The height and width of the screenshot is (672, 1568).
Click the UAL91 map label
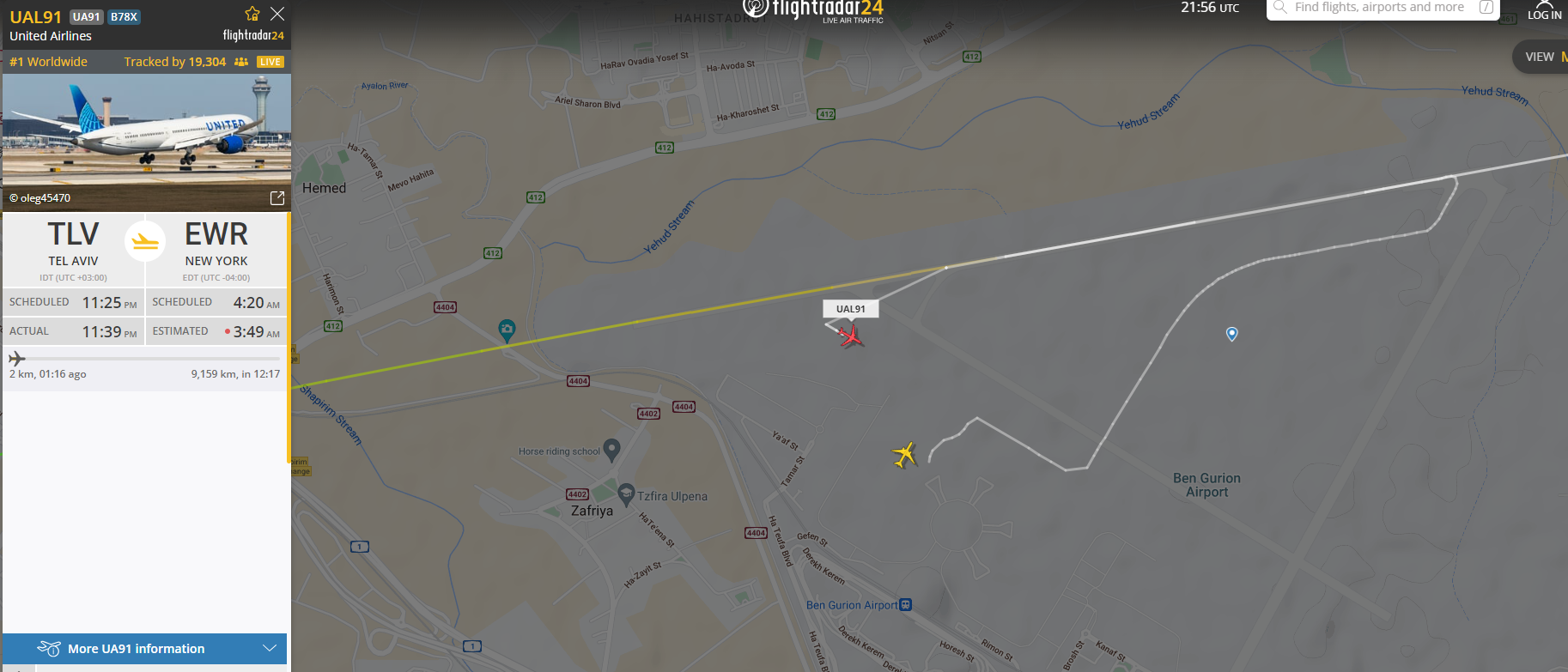click(851, 309)
